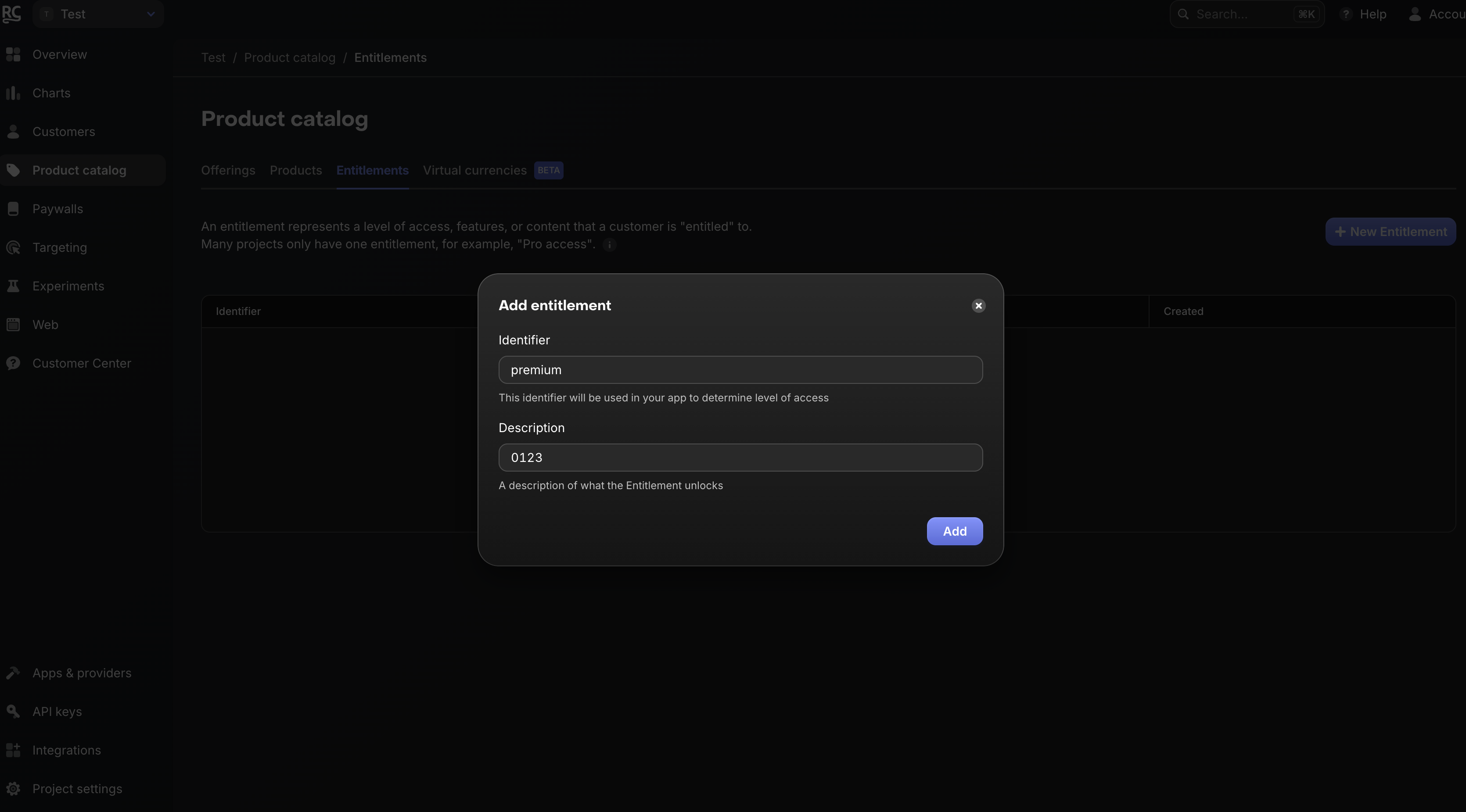1466x812 pixels.
Task: Click the Customer Center chat icon
Action: [x=13, y=363]
